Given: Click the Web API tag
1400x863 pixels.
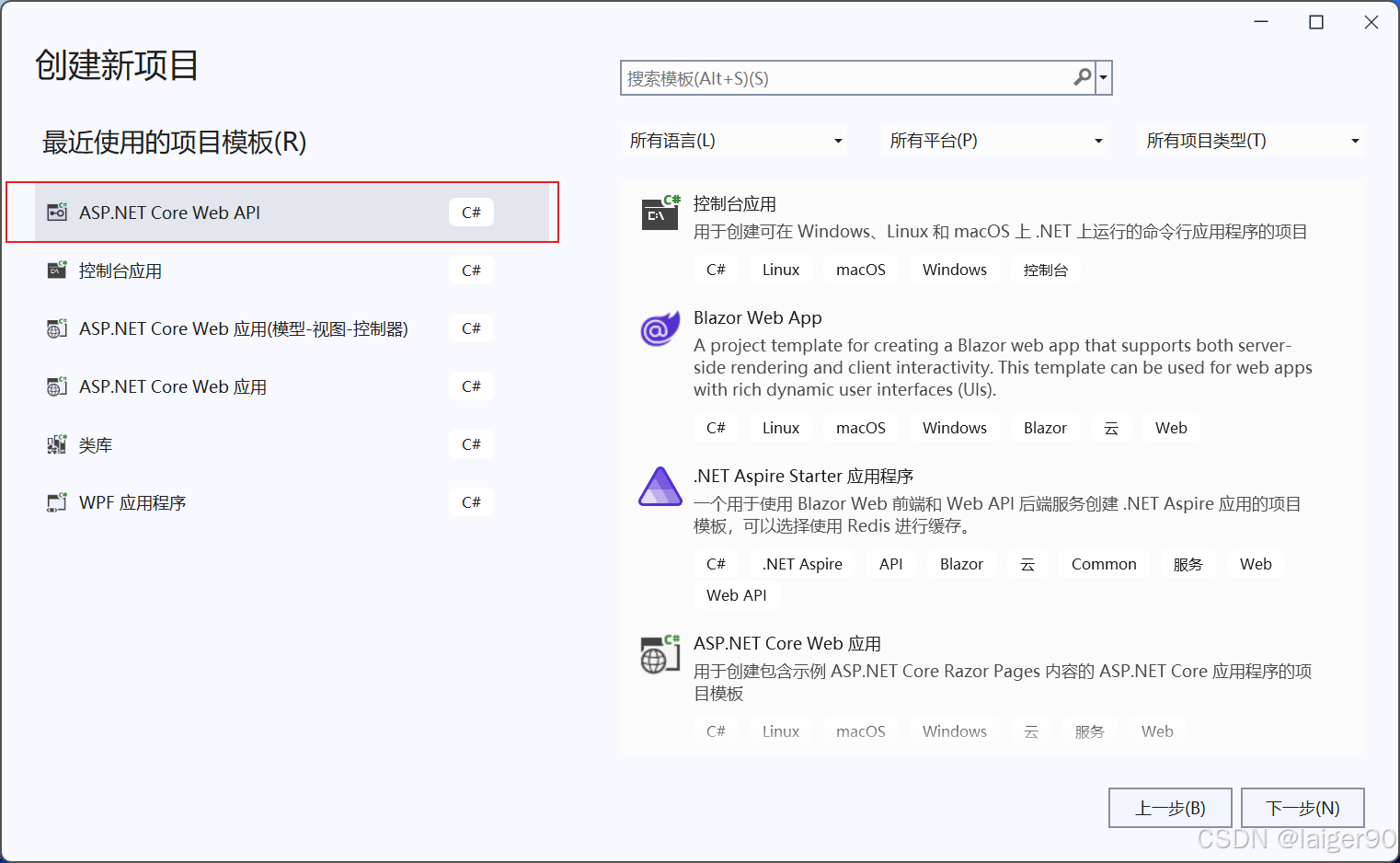Looking at the screenshot, I should pos(737,595).
